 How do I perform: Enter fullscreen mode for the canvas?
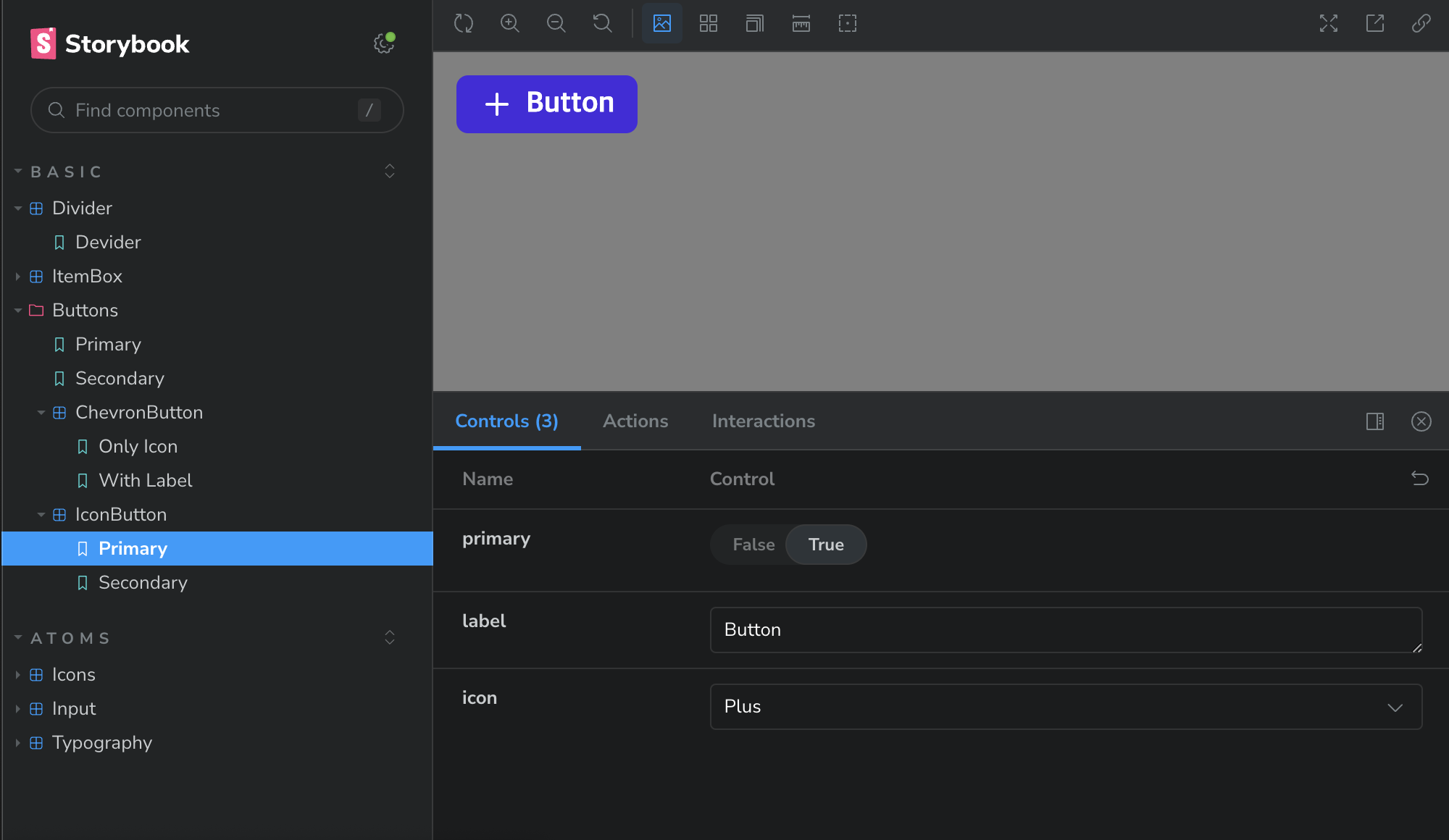tap(1328, 23)
